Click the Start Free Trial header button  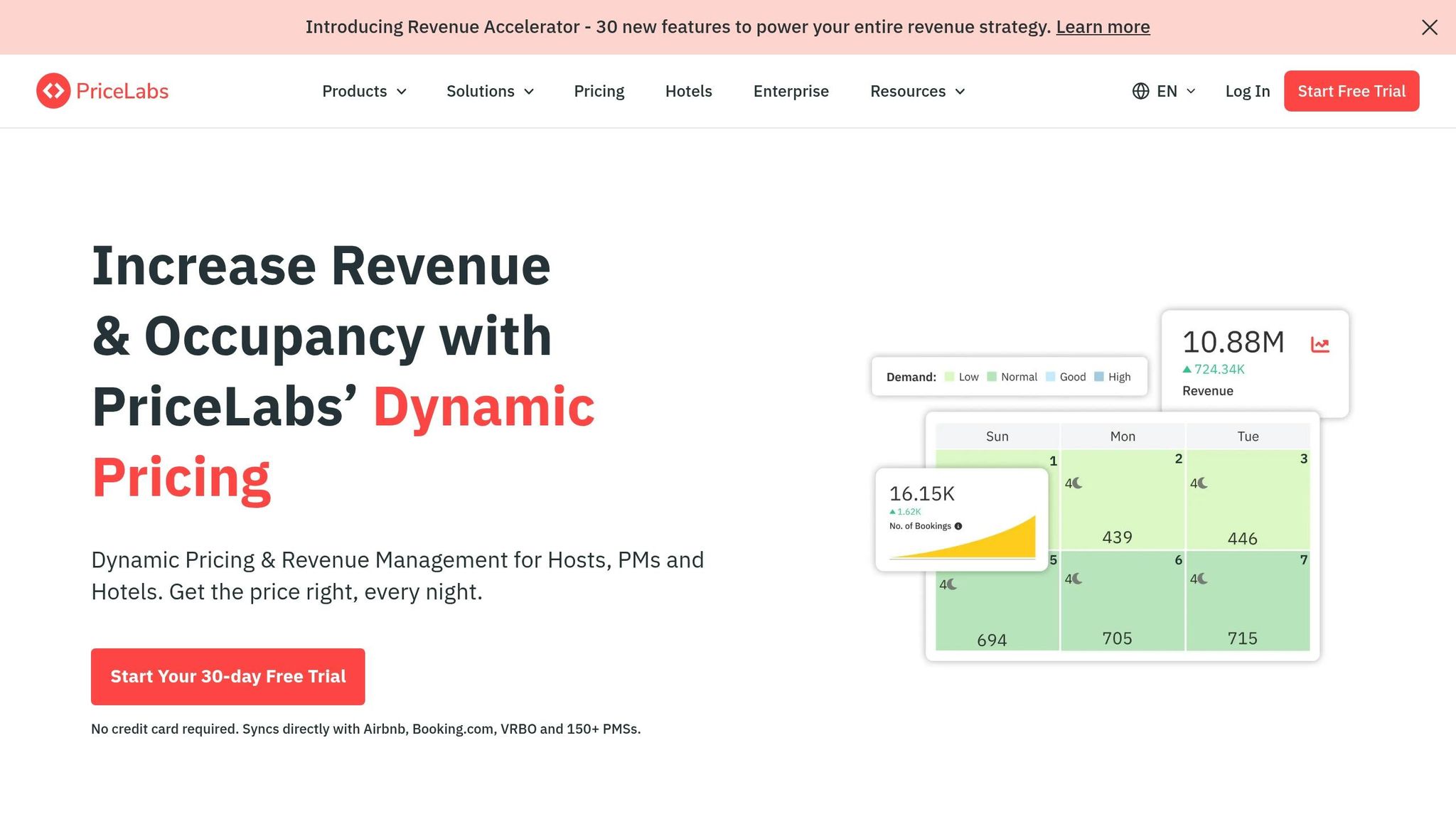[1351, 91]
